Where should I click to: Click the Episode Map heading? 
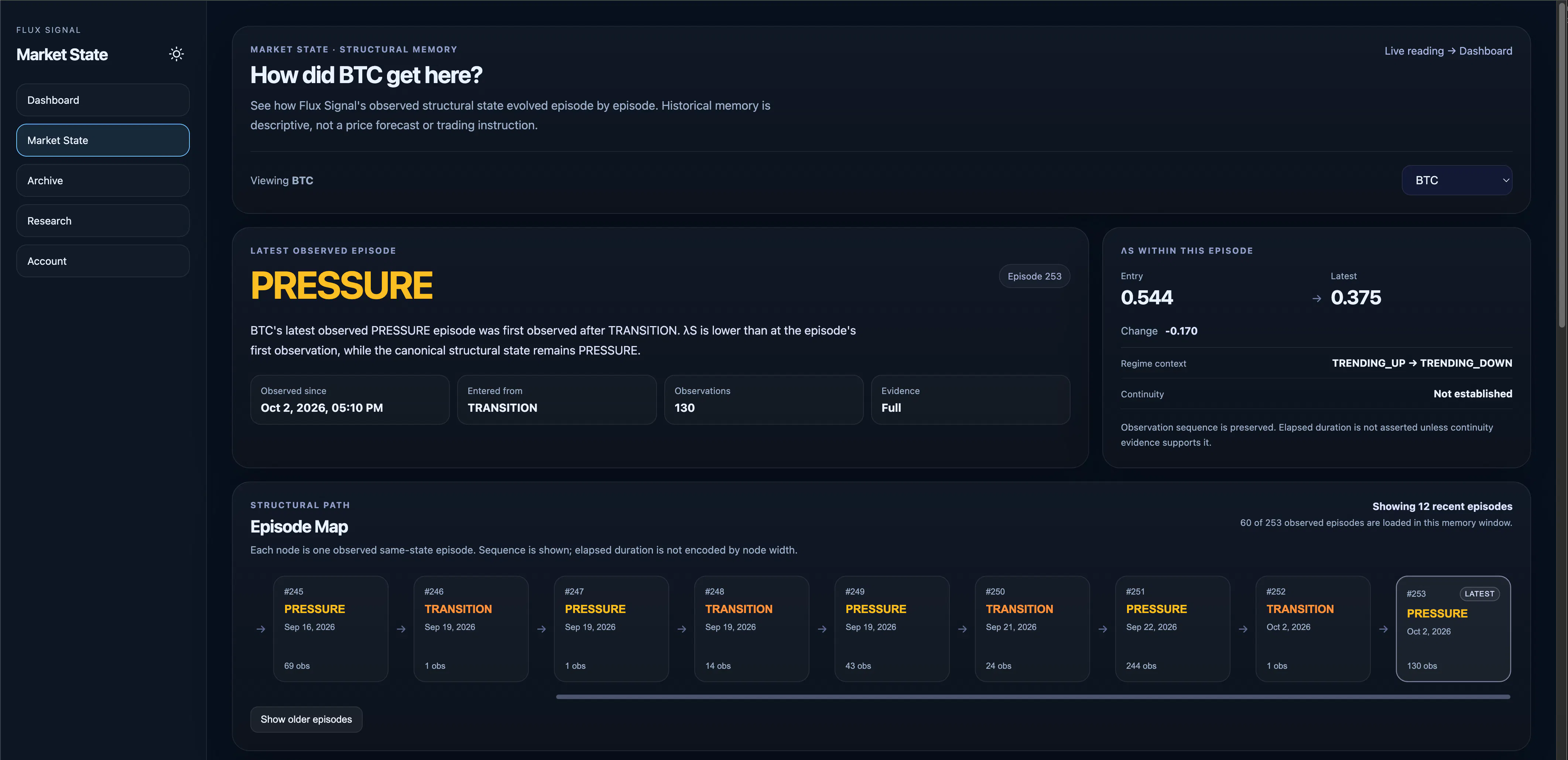click(x=299, y=527)
